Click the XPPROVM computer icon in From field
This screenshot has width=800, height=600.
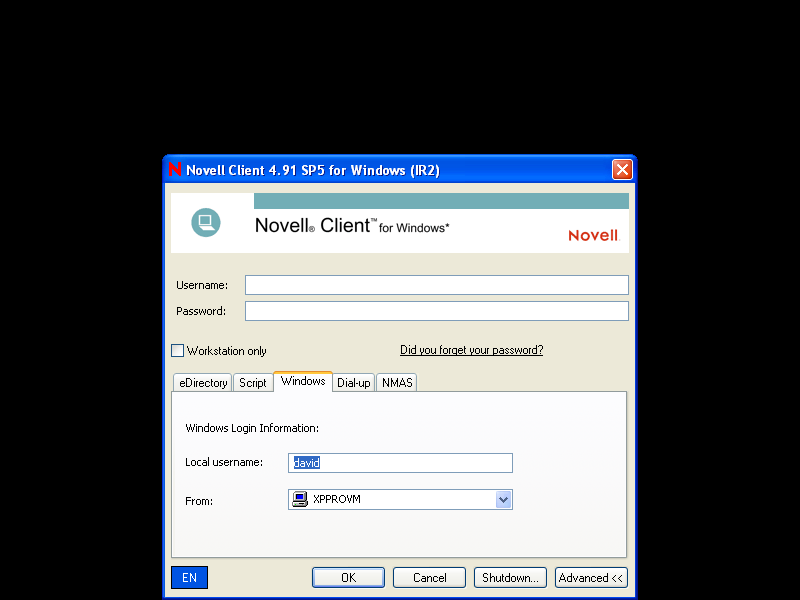point(300,499)
